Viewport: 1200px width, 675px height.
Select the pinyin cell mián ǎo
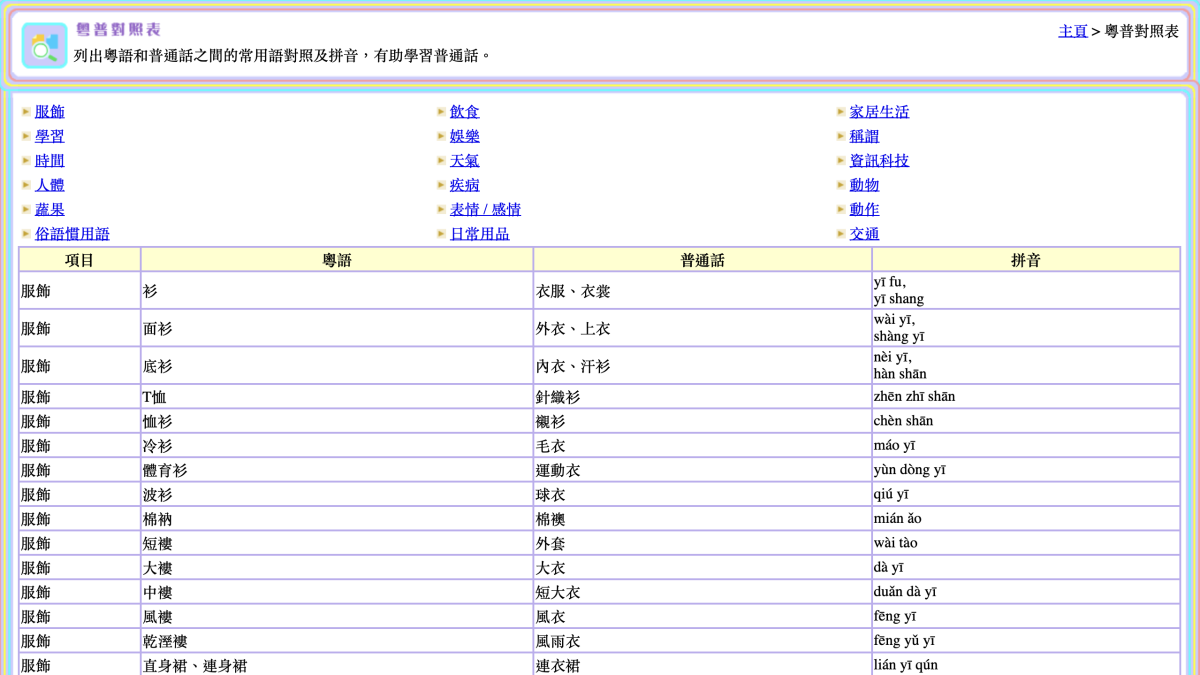[1026, 519]
